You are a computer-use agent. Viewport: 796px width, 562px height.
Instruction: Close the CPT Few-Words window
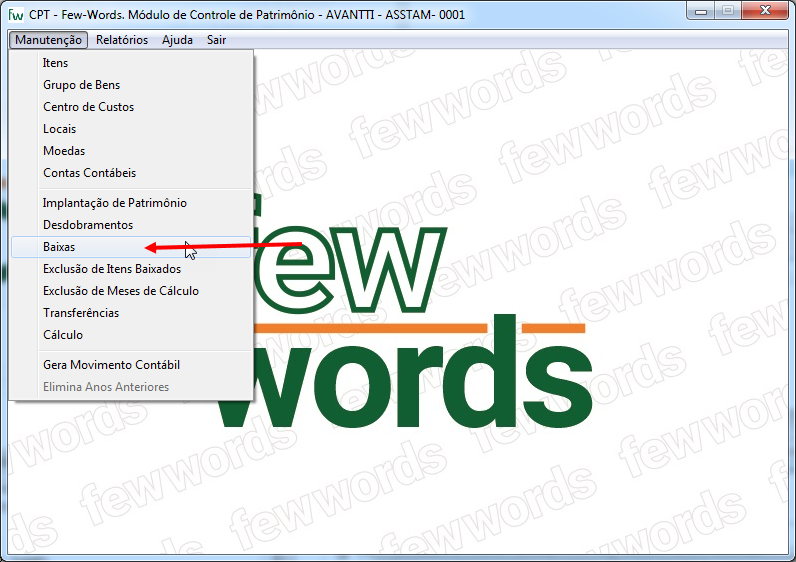tap(765, 11)
